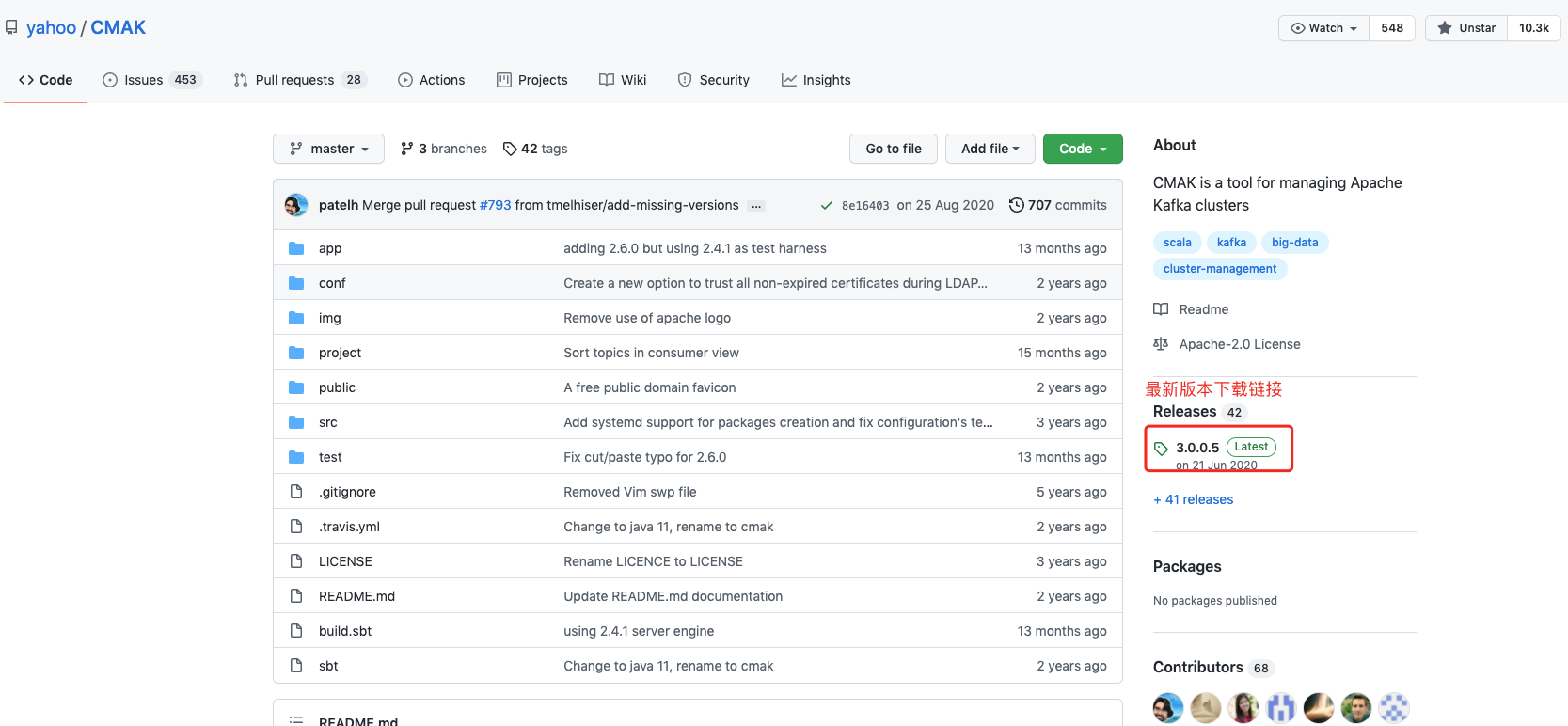
Task: Open the Add file dropdown
Action: (990, 149)
